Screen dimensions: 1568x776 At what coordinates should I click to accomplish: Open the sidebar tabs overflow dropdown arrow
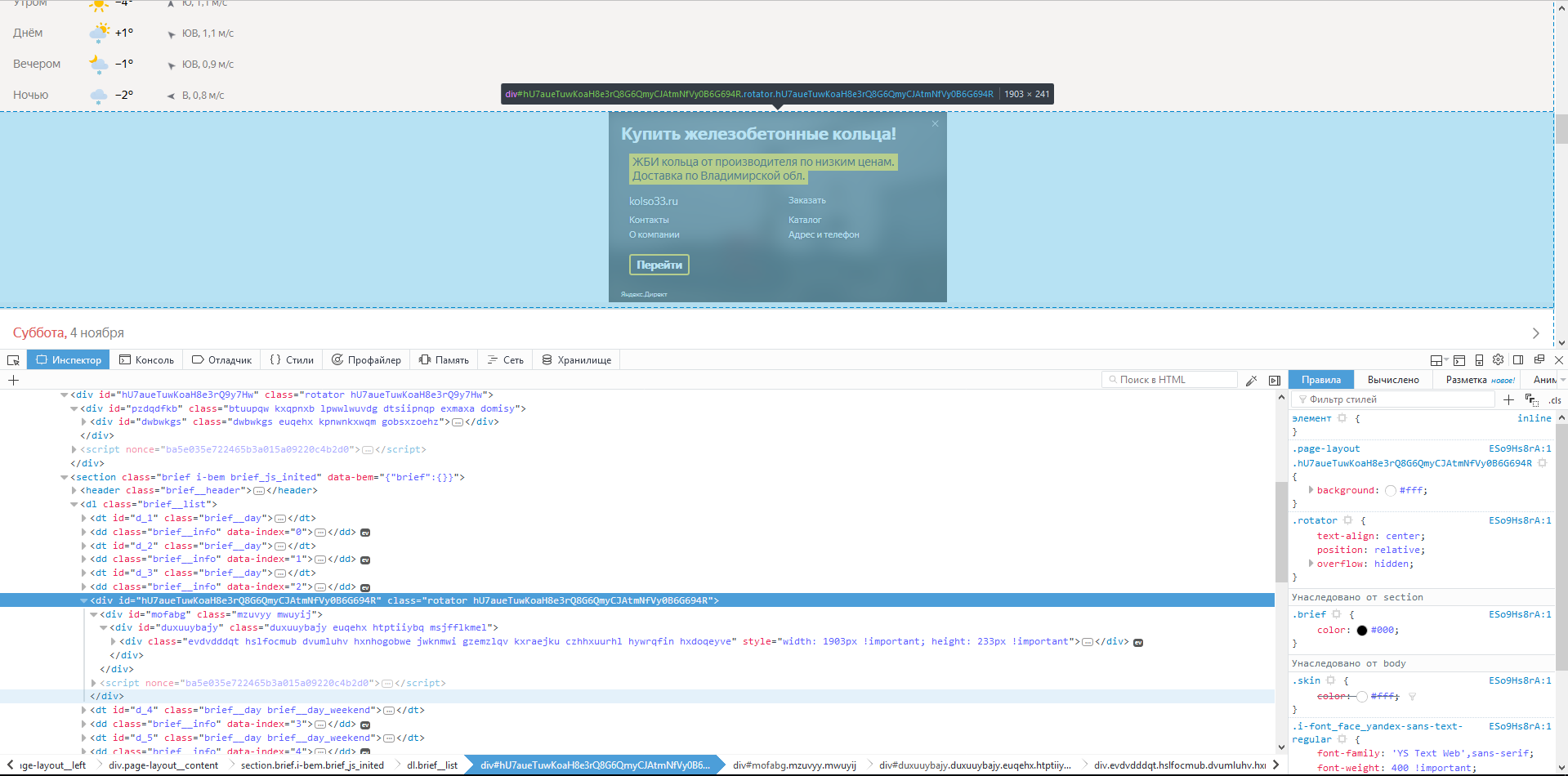pos(1562,380)
